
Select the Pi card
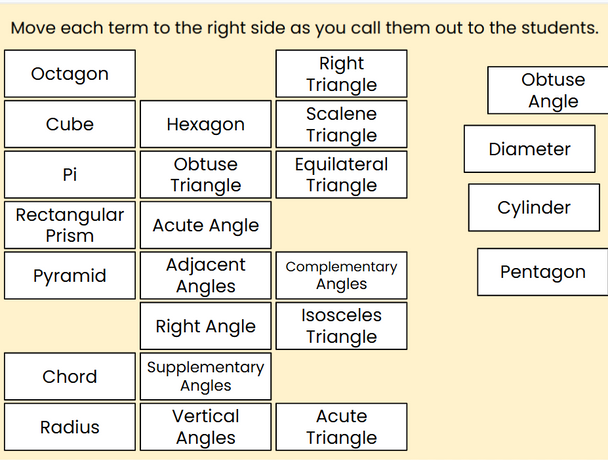[70, 175]
